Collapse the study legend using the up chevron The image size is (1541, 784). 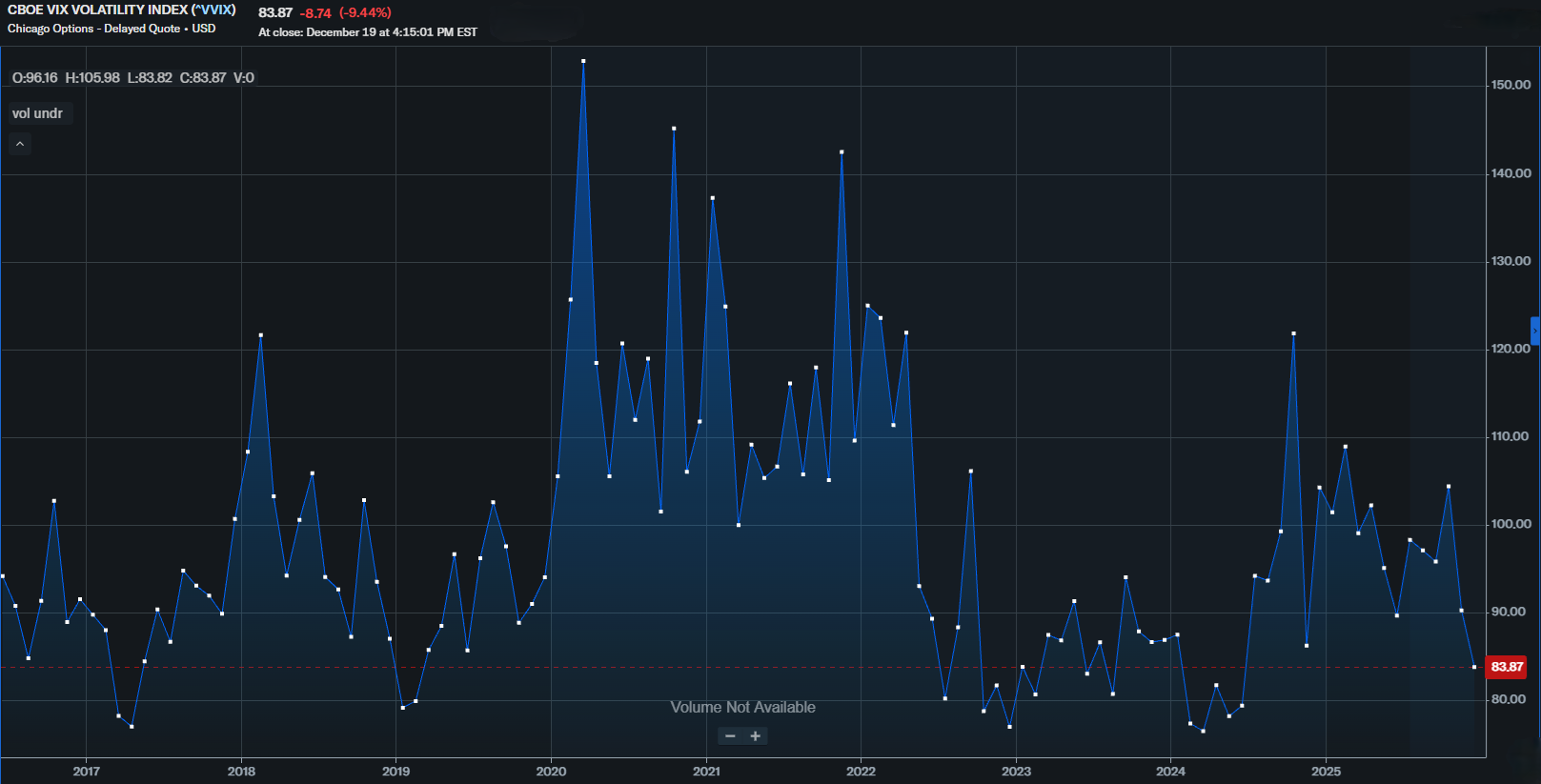click(x=20, y=144)
